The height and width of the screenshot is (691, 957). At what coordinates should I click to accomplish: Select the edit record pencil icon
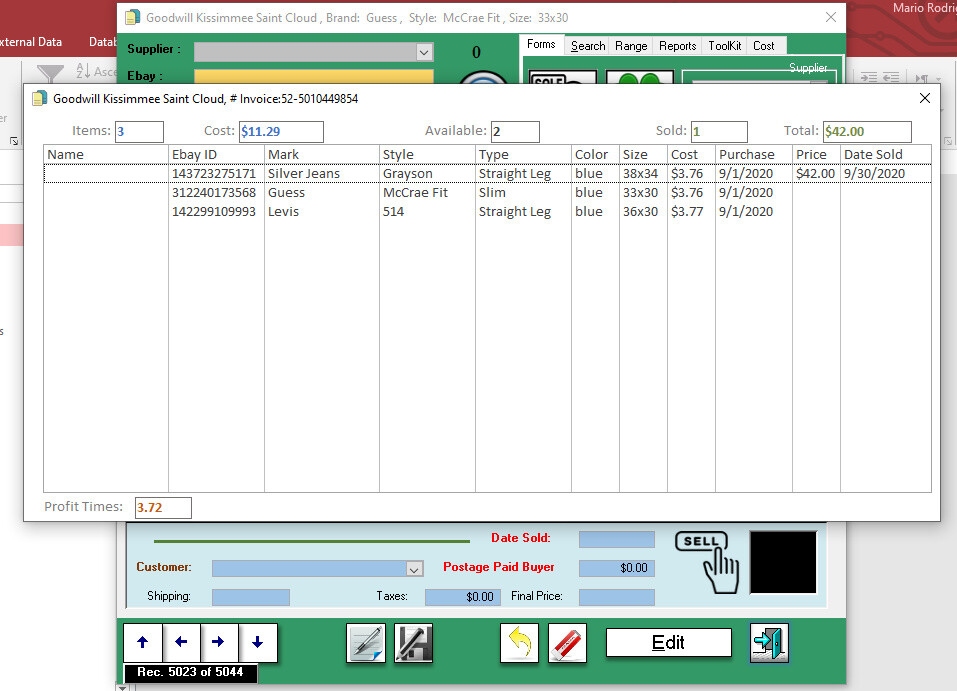[x=365, y=644]
